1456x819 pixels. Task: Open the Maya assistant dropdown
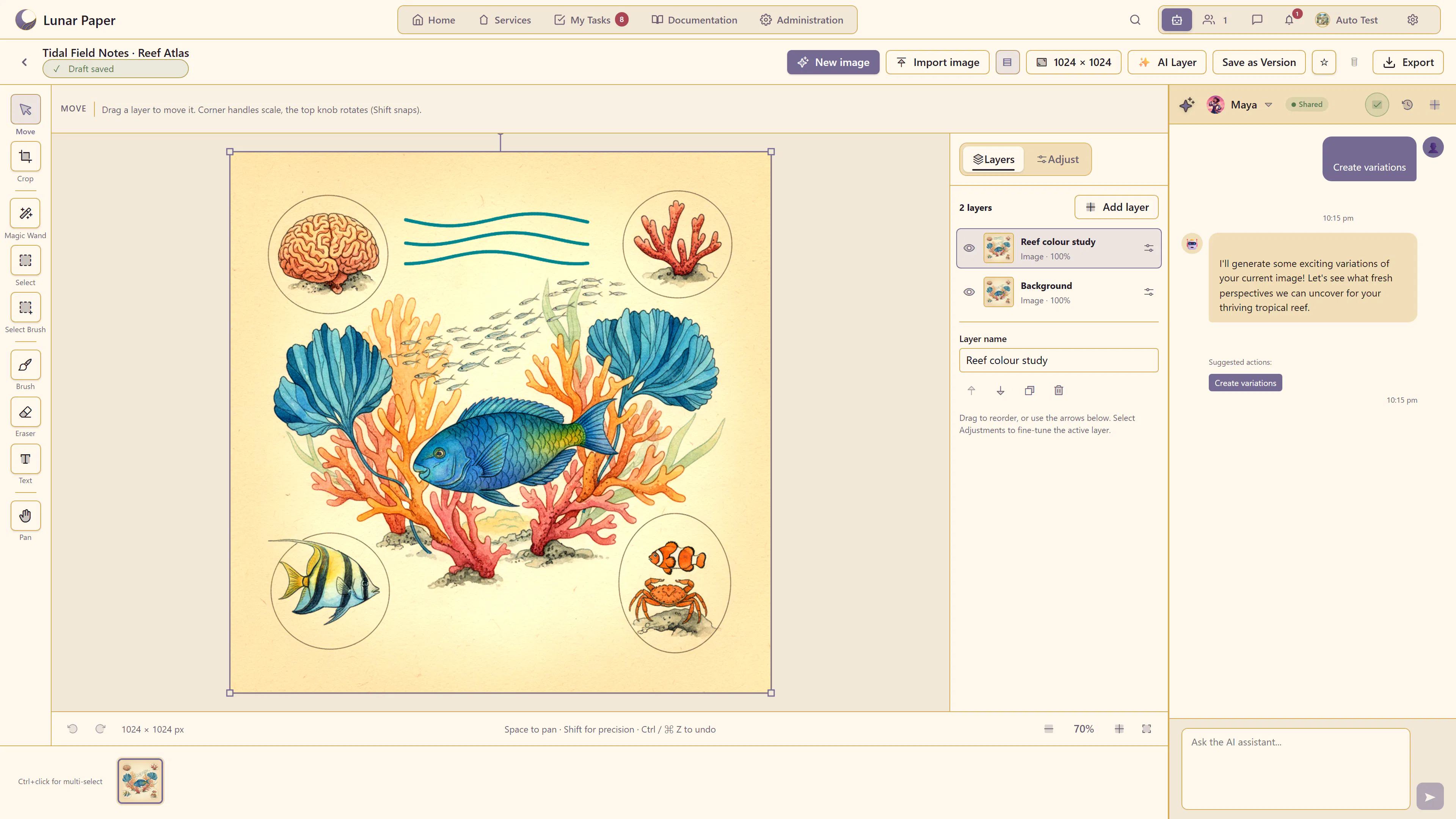tap(1239, 105)
